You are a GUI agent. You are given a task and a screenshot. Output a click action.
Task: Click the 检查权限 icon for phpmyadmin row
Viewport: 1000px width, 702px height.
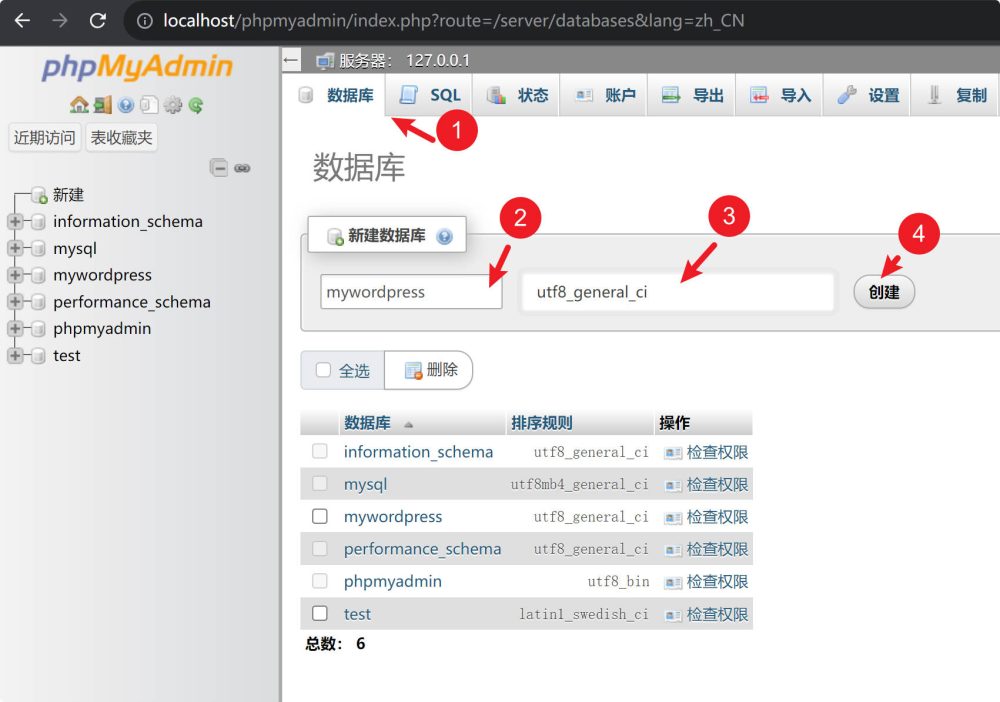(673, 582)
